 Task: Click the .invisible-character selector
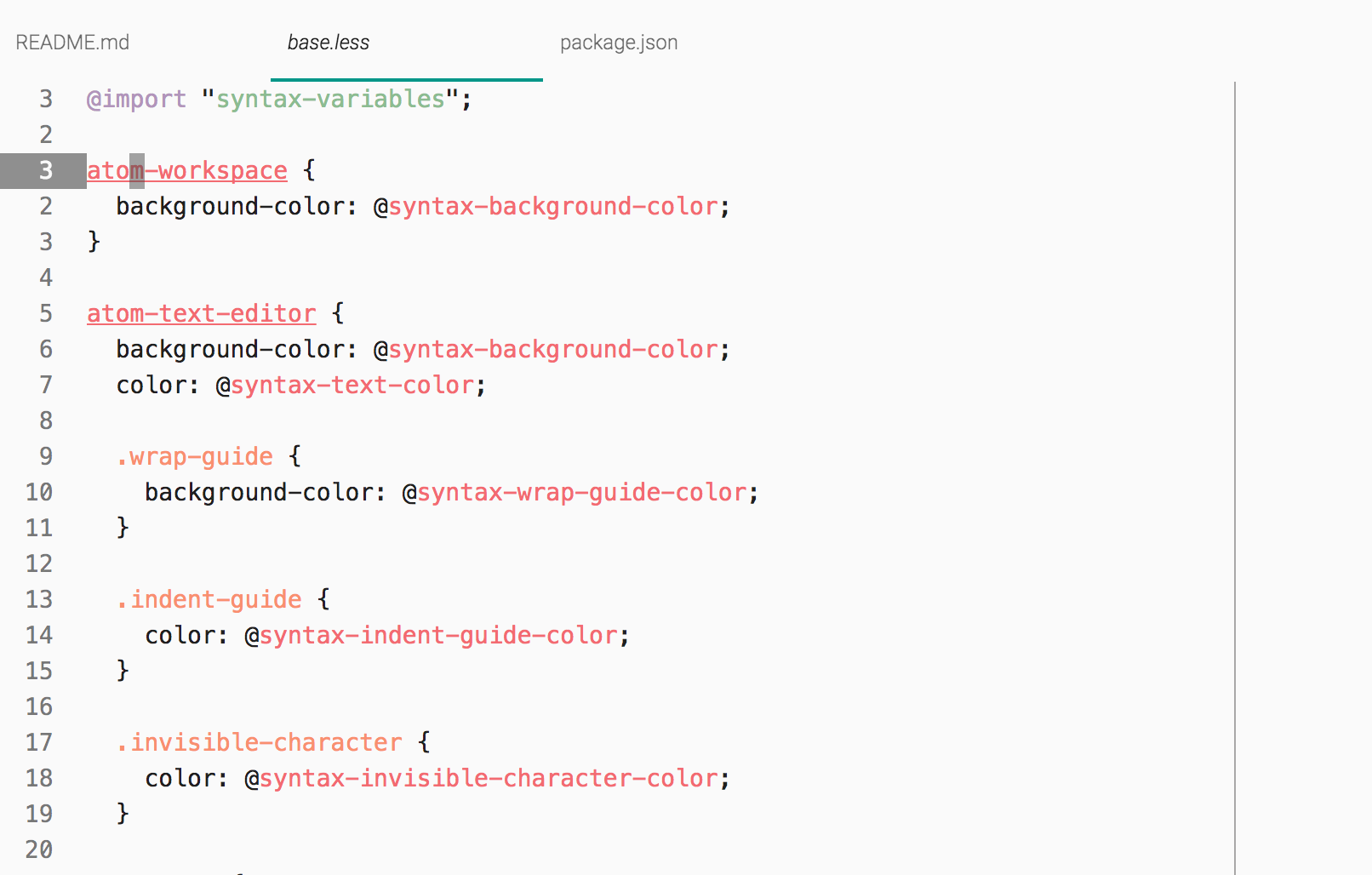pos(260,742)
